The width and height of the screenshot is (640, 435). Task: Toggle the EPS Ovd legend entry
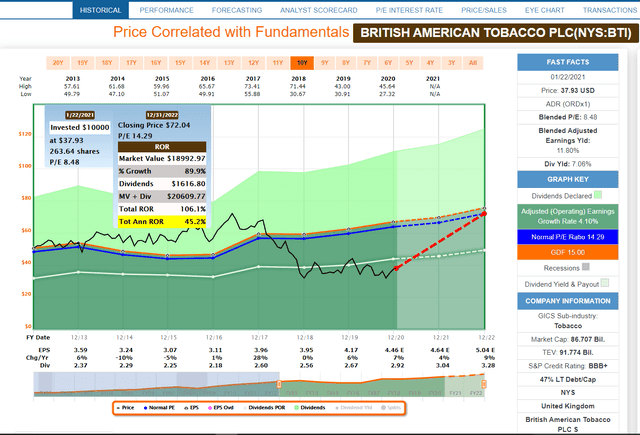[221, 408]
